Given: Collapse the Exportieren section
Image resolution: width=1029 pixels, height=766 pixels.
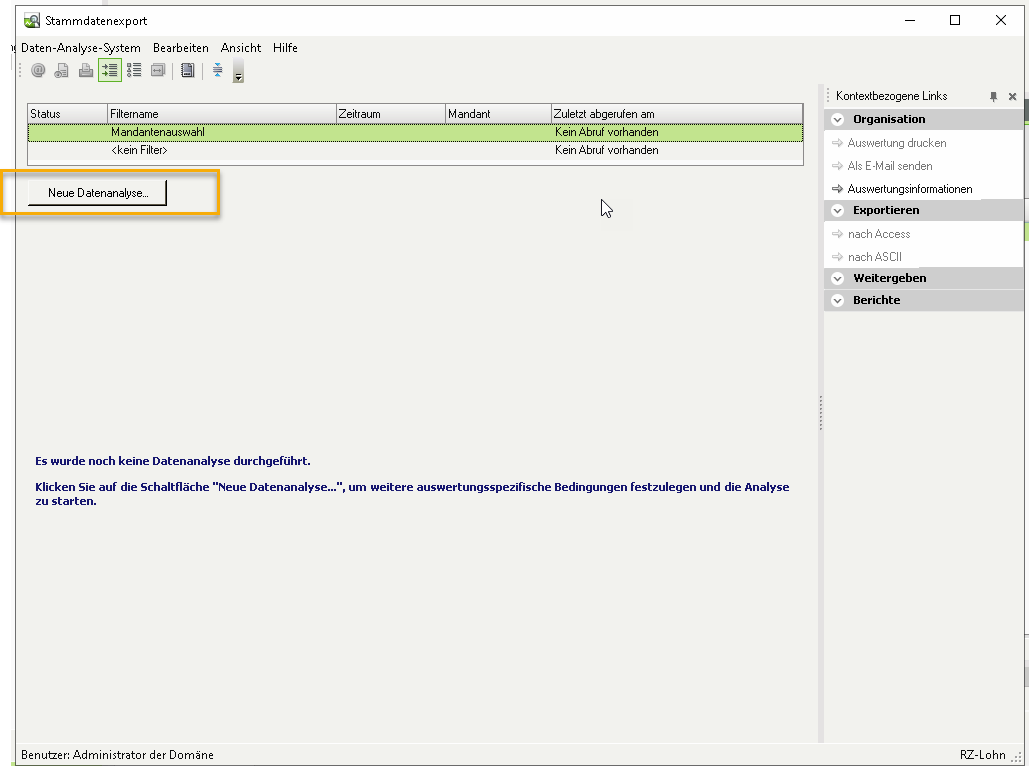Looking at the screenshot, I should point(838,210).
